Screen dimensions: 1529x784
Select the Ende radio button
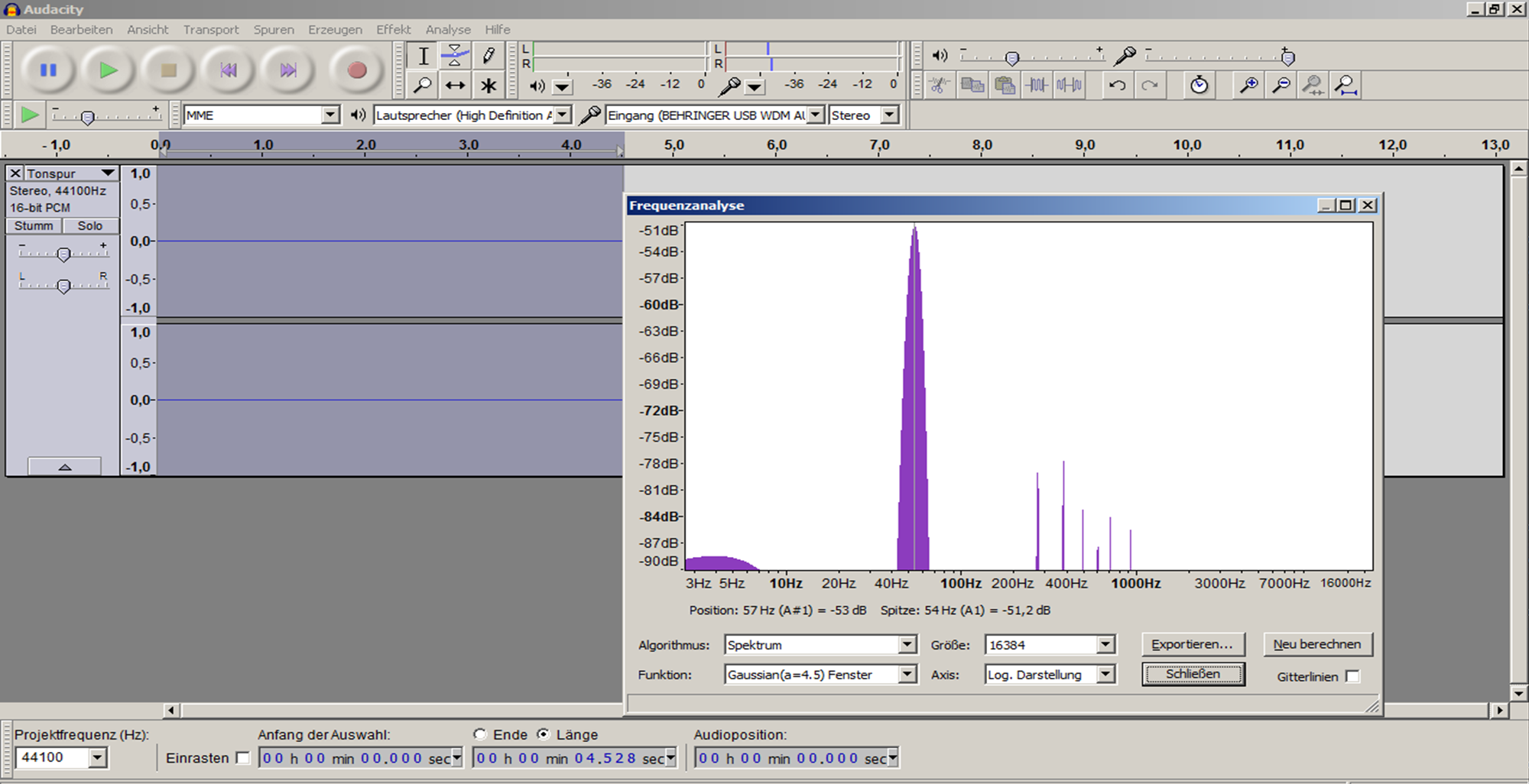click(x=480, y=734)
